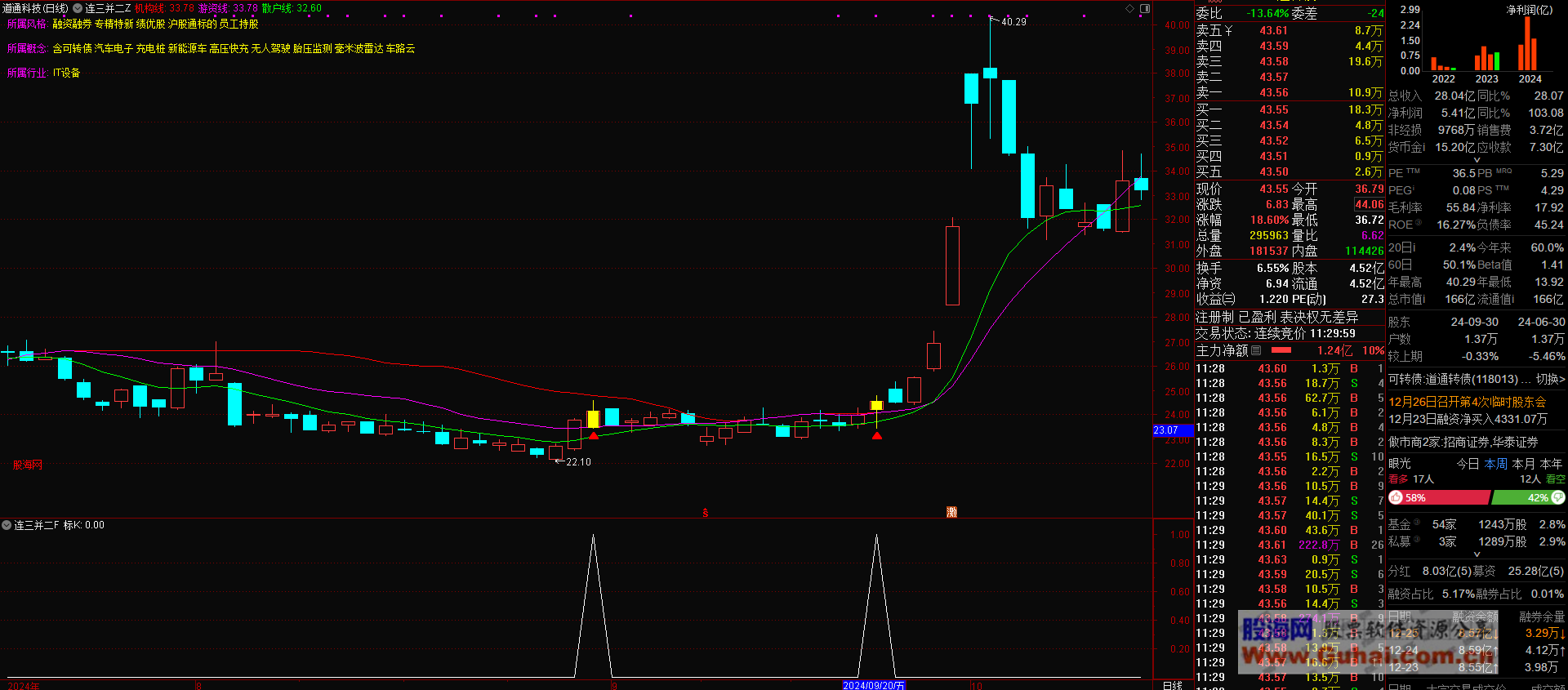The width and height of the screenshot is (1568, 690).
Task: Switch sentiment view to 本月
Action: 1523,463
